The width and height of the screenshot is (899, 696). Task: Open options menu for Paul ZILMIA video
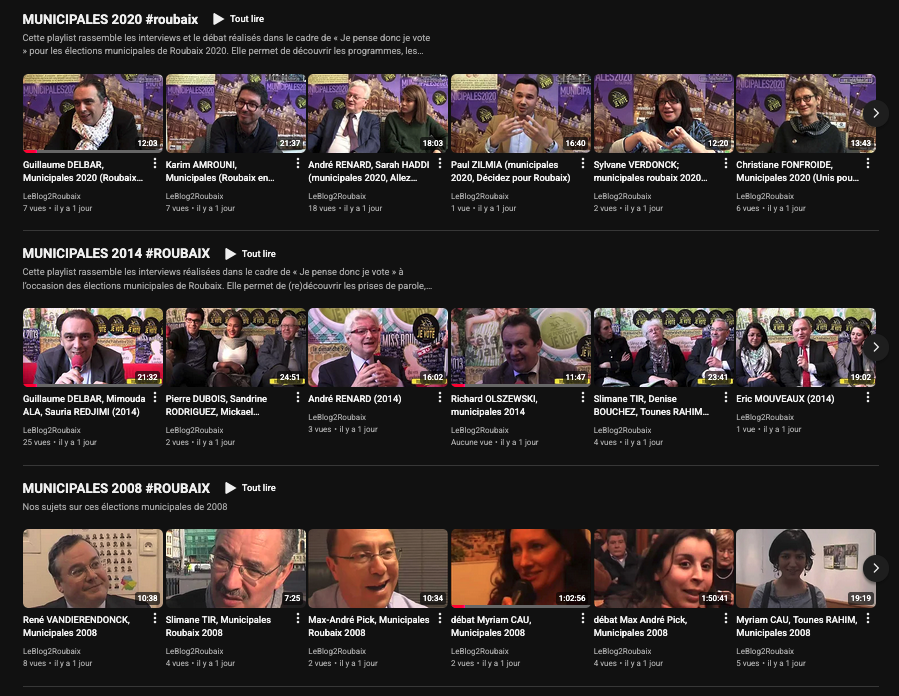(583, 165)
